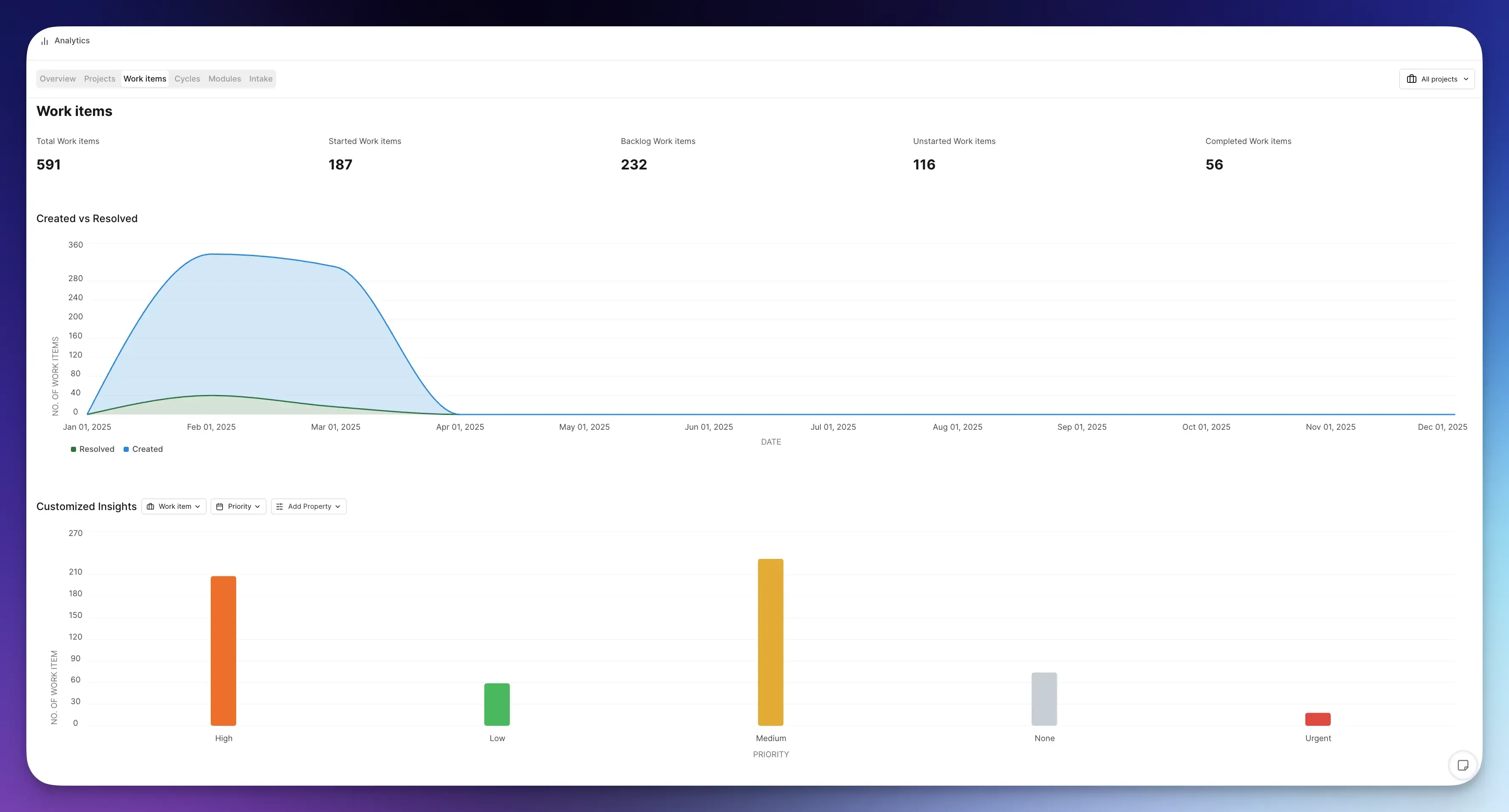
Task: Click the briefcase icon on the Work item filter
Action: (150, 506)
